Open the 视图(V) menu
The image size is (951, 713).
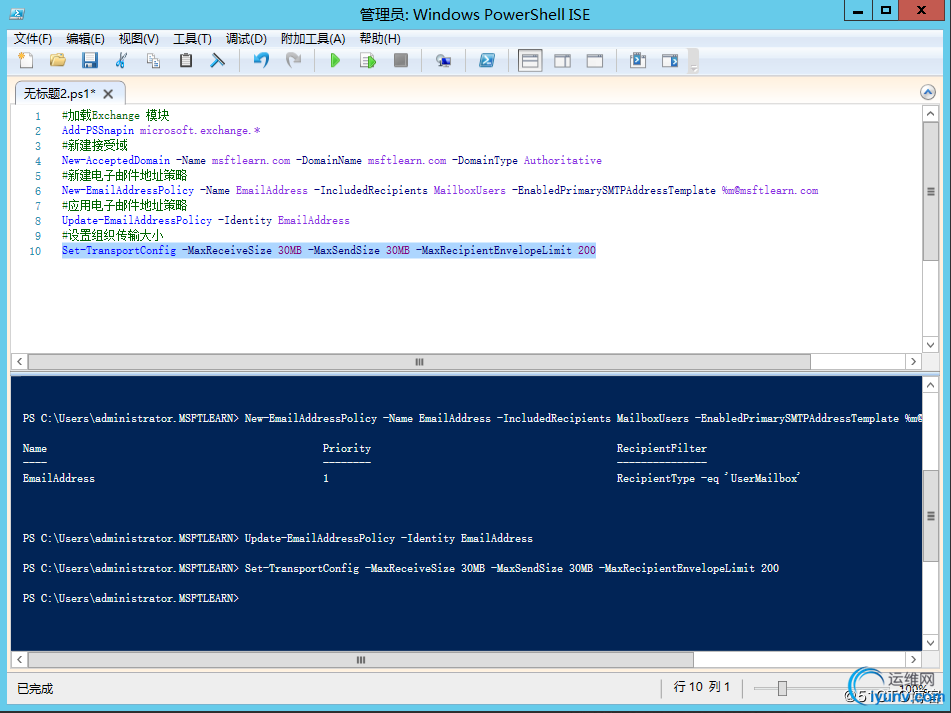[x=139, y=39]
